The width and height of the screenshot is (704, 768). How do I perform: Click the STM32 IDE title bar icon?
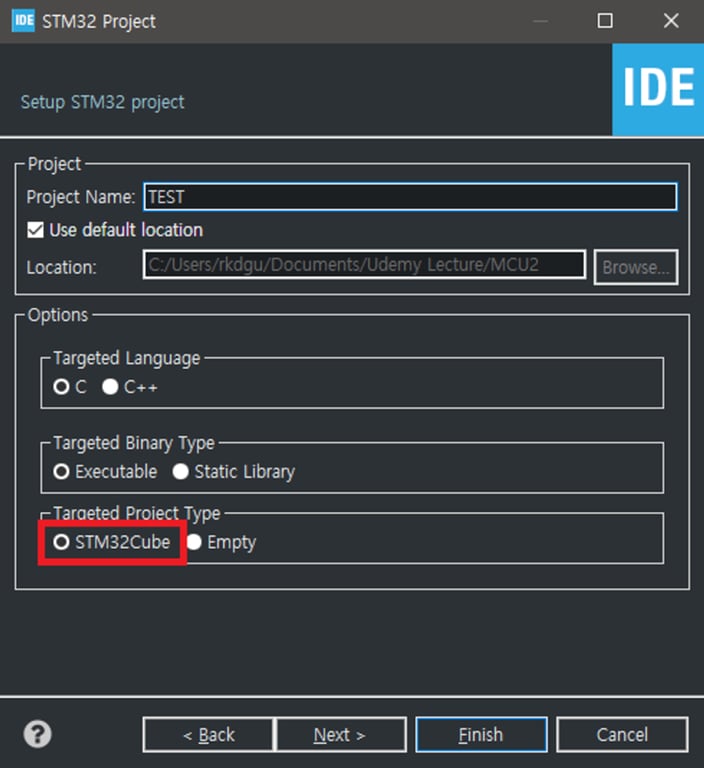coord(23,21)
